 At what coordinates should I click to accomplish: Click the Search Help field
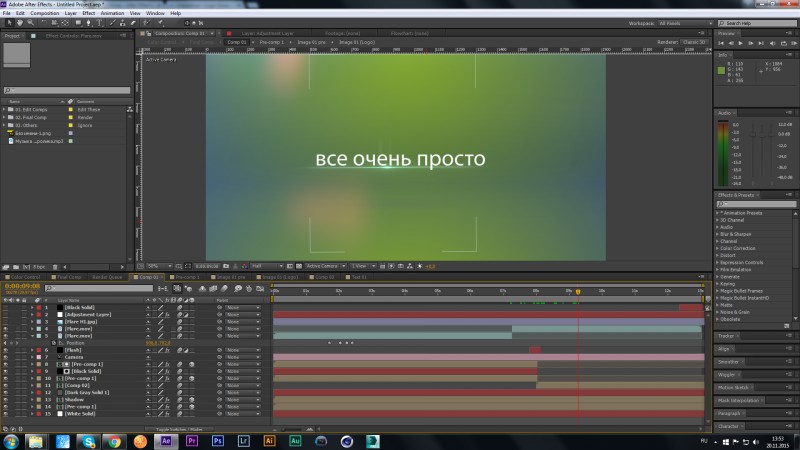click(757, 23)
